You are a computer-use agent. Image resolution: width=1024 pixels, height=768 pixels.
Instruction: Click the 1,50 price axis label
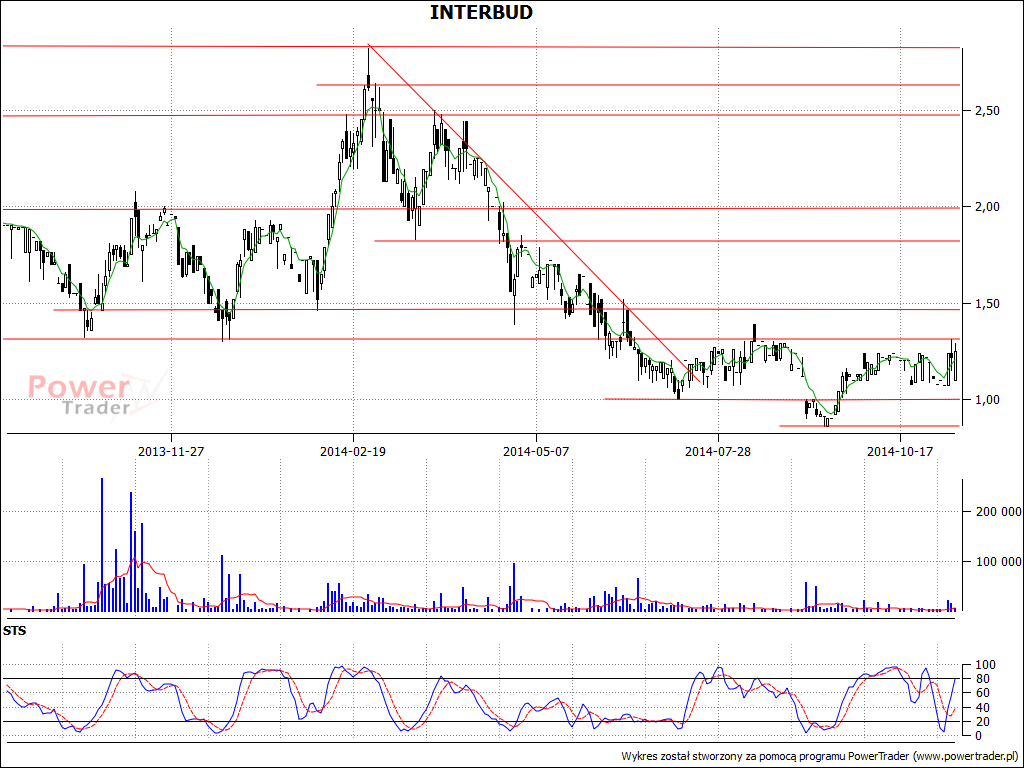987,304
